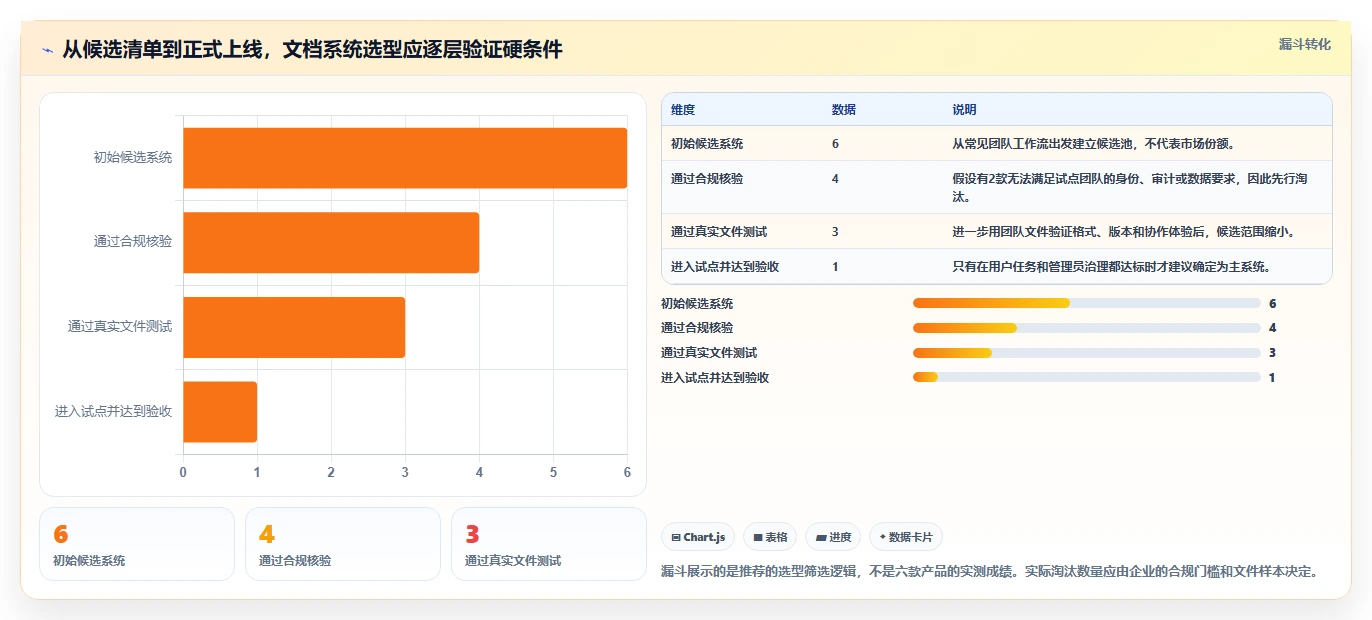Viewport: 1372px width, 620px height.
Task: Click the Chart.js chip
Action: tap(698, 537)
